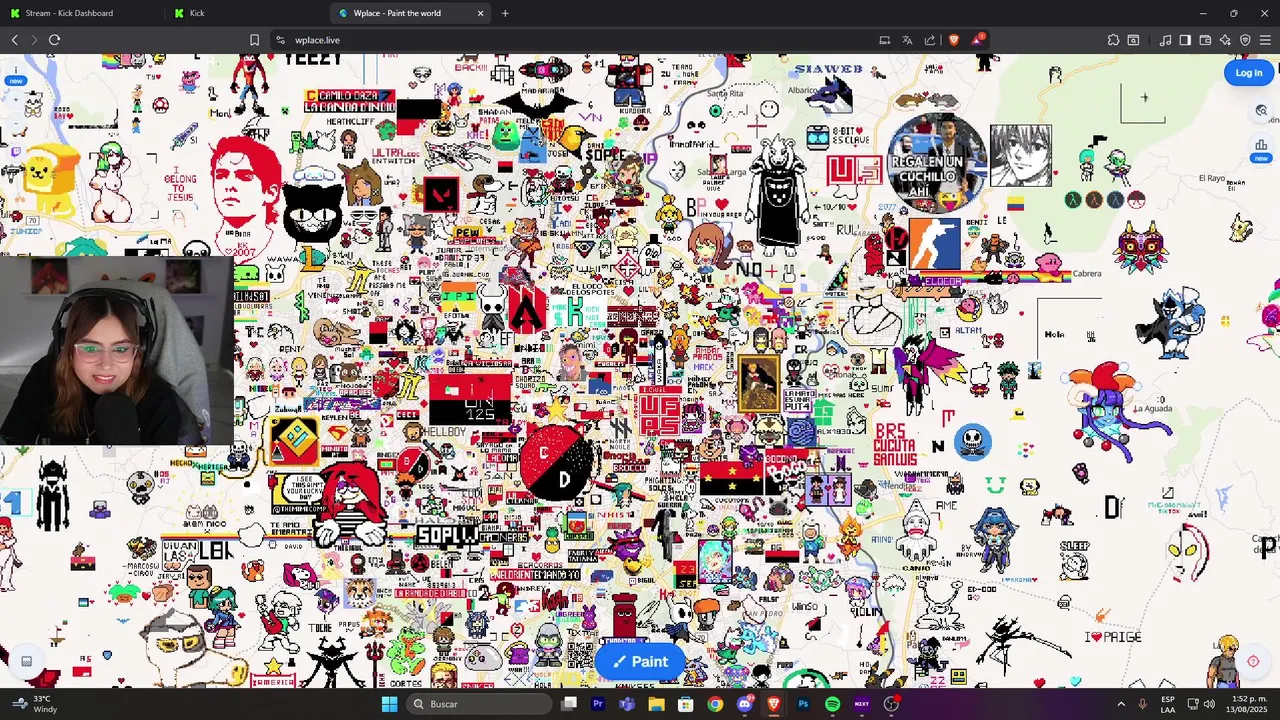Viewport: 1280px width, 720px height.
Task: Click the install app icon in address bar
Action: (x=884, y=40)
